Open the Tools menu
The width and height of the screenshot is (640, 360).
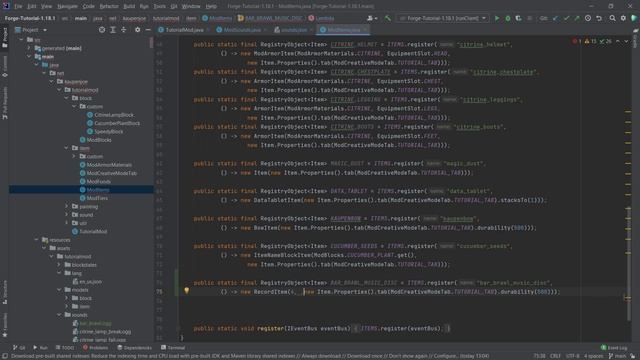160,7
